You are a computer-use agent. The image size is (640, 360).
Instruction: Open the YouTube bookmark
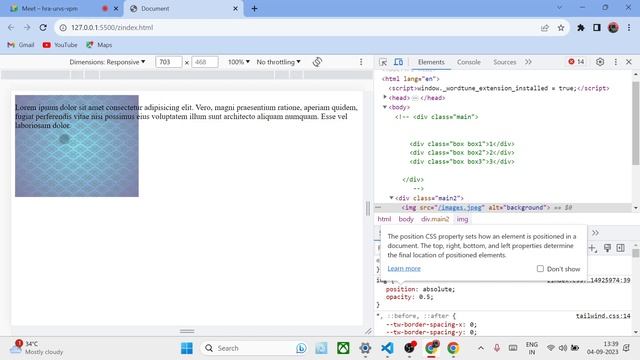60,45
